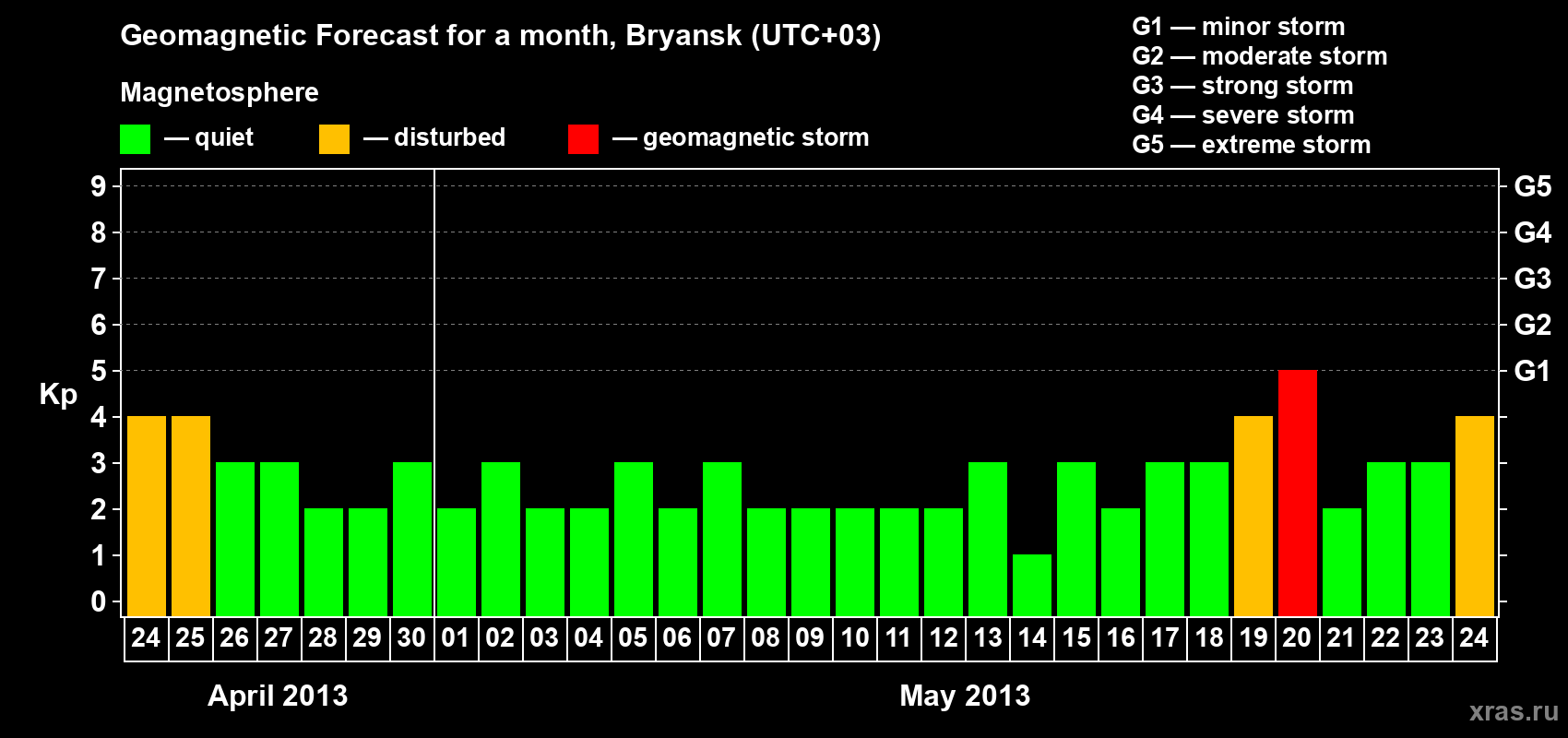Click the date cell '27' for April
The image size is (1568, 738).
(279, 638)
